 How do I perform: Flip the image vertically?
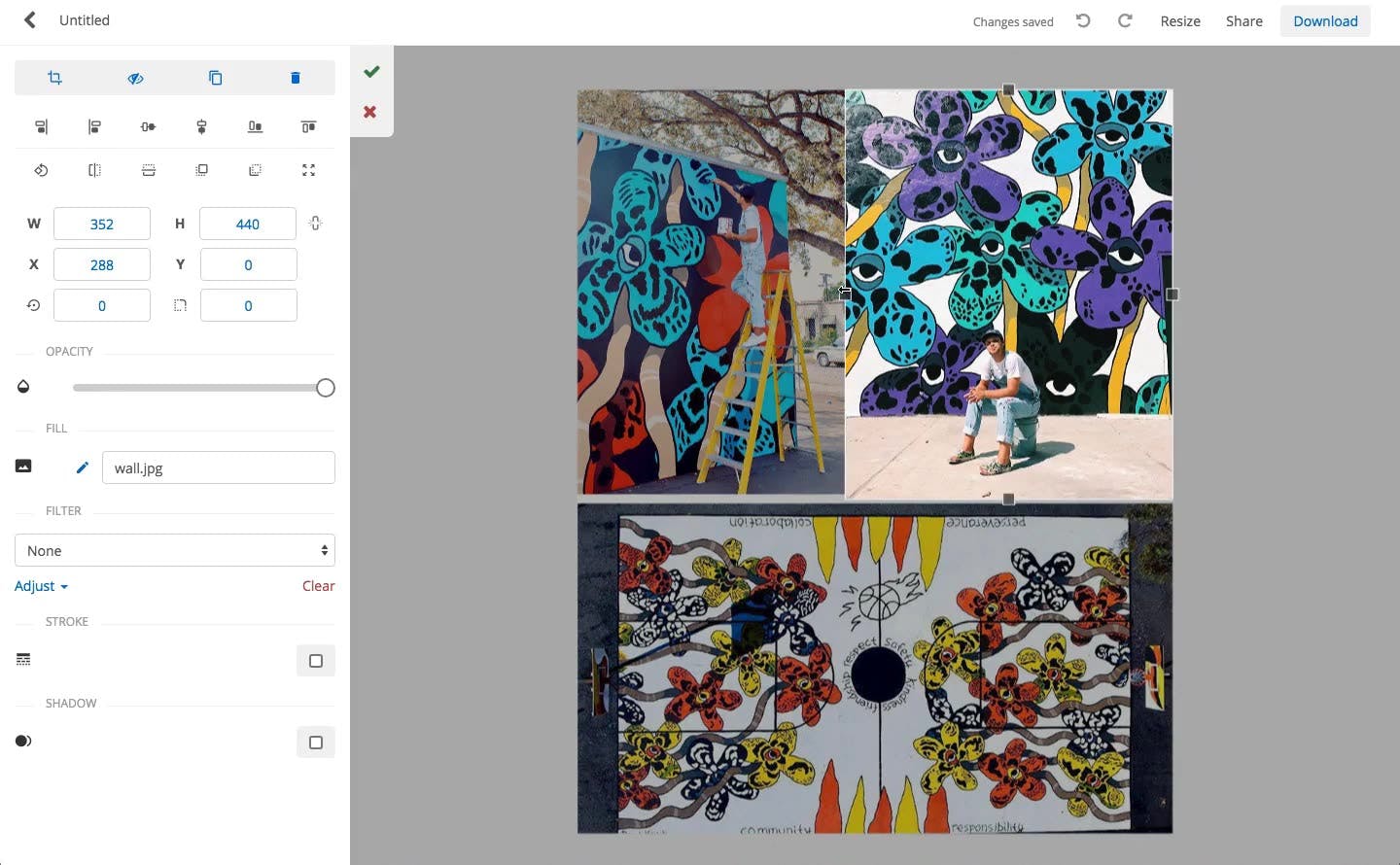click(148, 170)
